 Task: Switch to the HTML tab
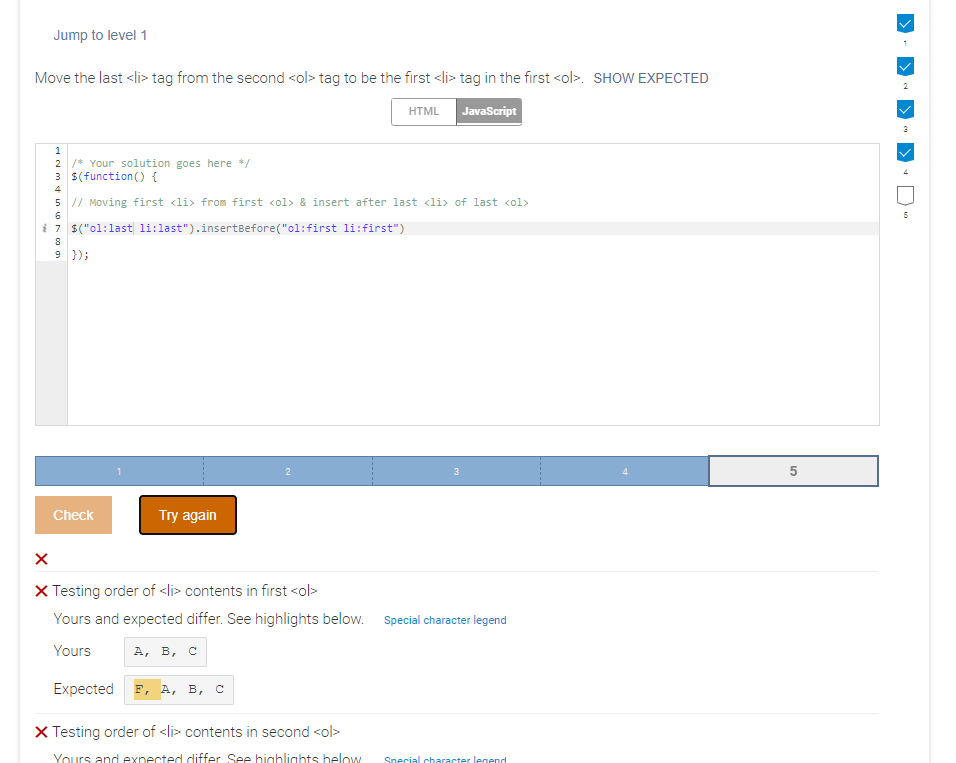(424, 112)
